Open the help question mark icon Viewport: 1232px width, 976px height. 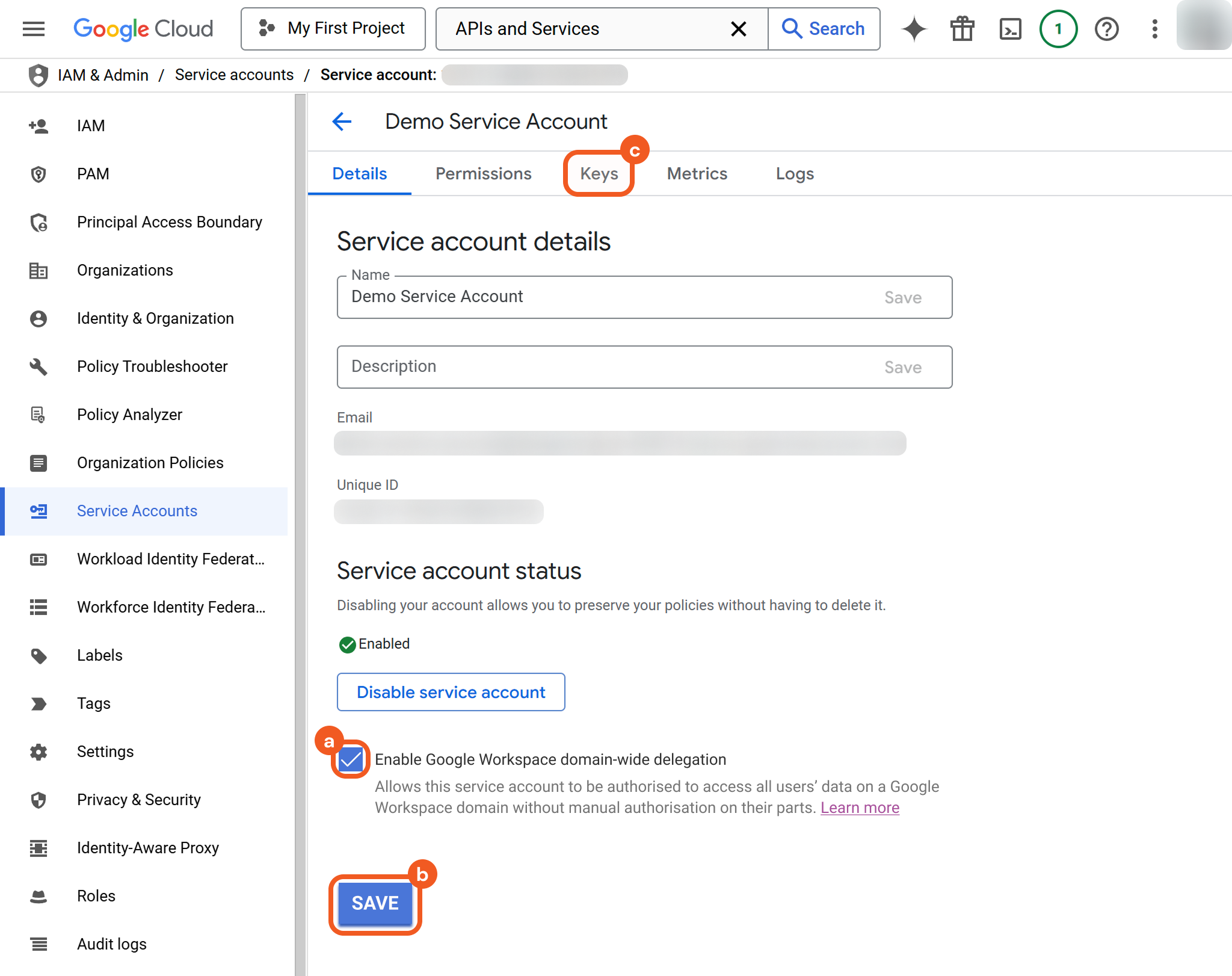1106,29
